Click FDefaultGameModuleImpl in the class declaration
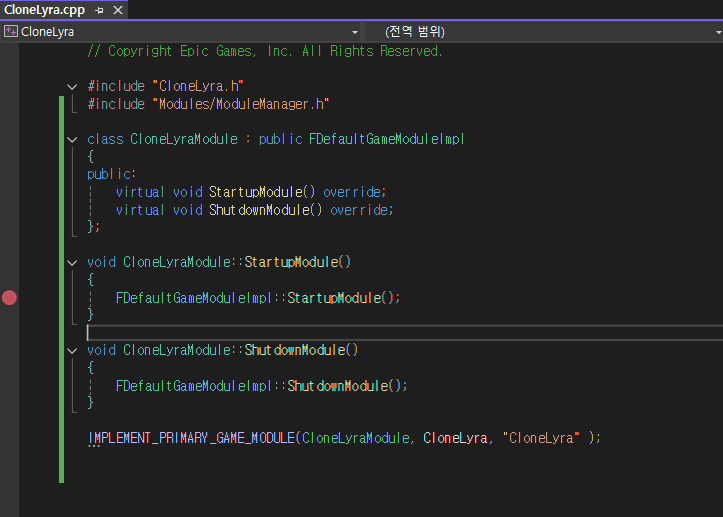Viewport: 723px width, 517px height. (386, 139)
